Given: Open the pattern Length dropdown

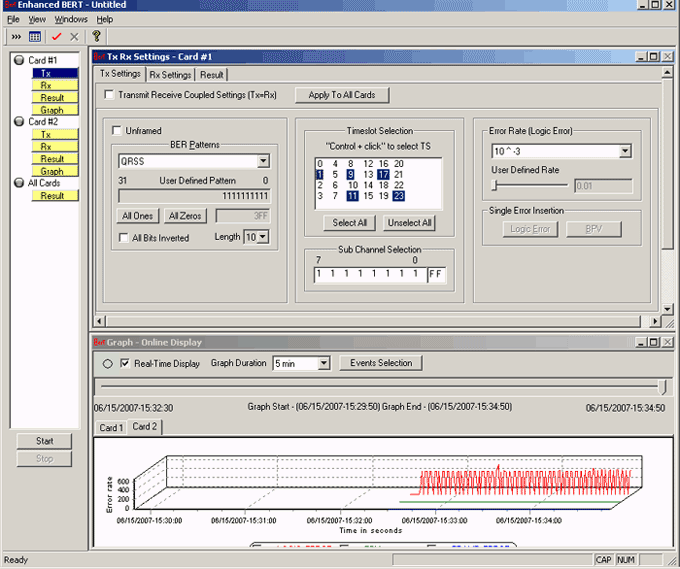Looking at the screenshot, I should point(263,237).
